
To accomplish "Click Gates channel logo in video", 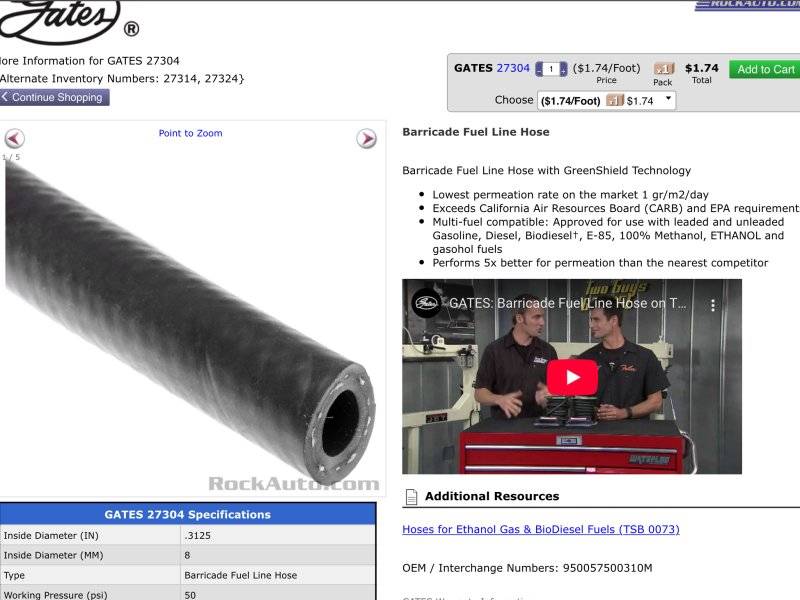I will (427, 303).
